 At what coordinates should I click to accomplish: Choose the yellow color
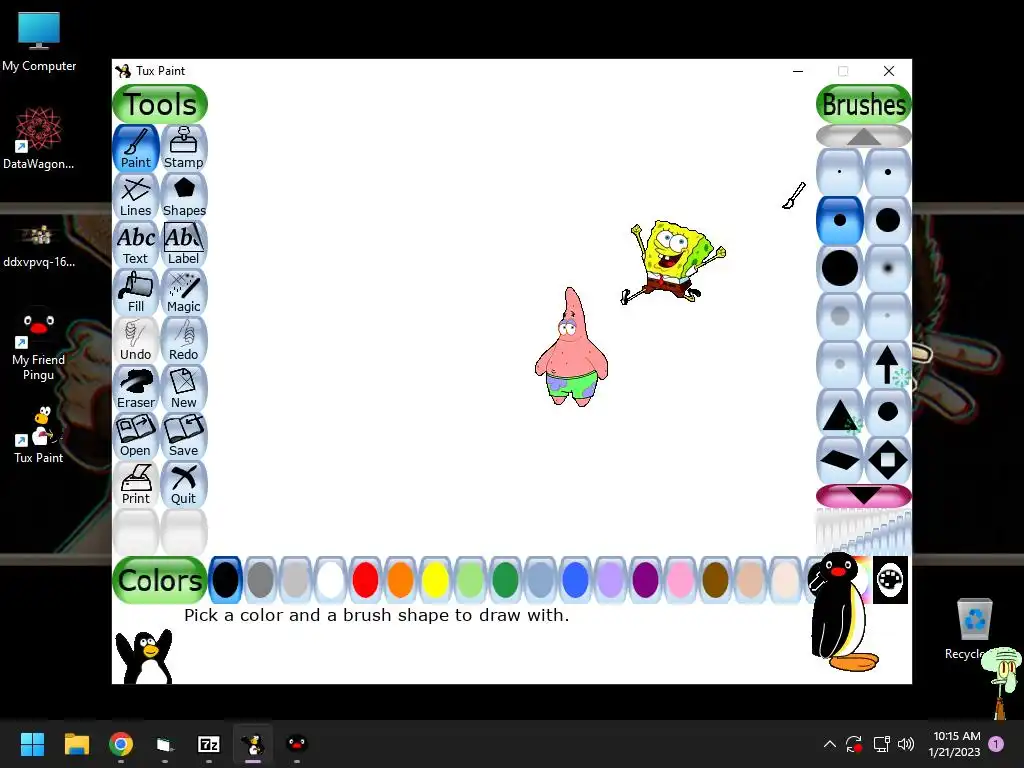(436, 579)
